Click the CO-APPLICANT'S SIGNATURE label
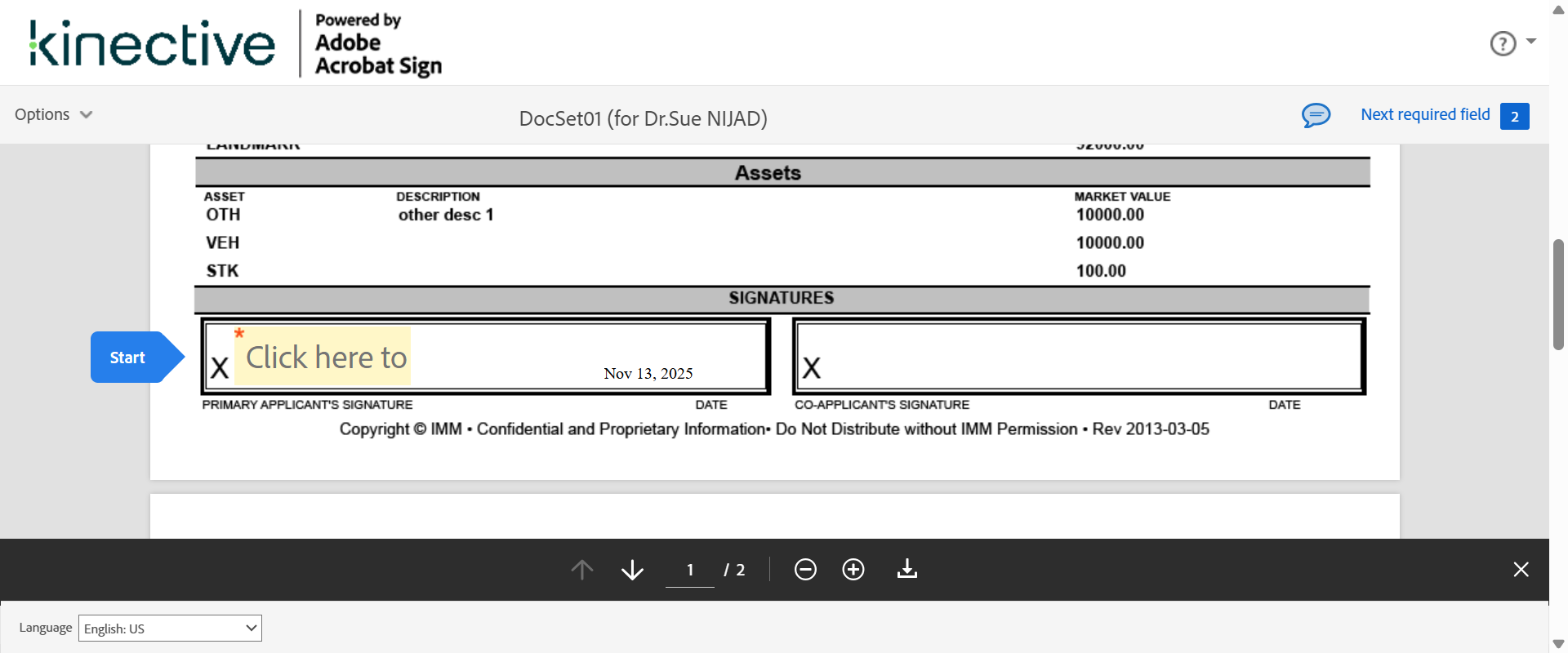The height and width of the screenshot is (653, 1568). click(x=882, y=405)
